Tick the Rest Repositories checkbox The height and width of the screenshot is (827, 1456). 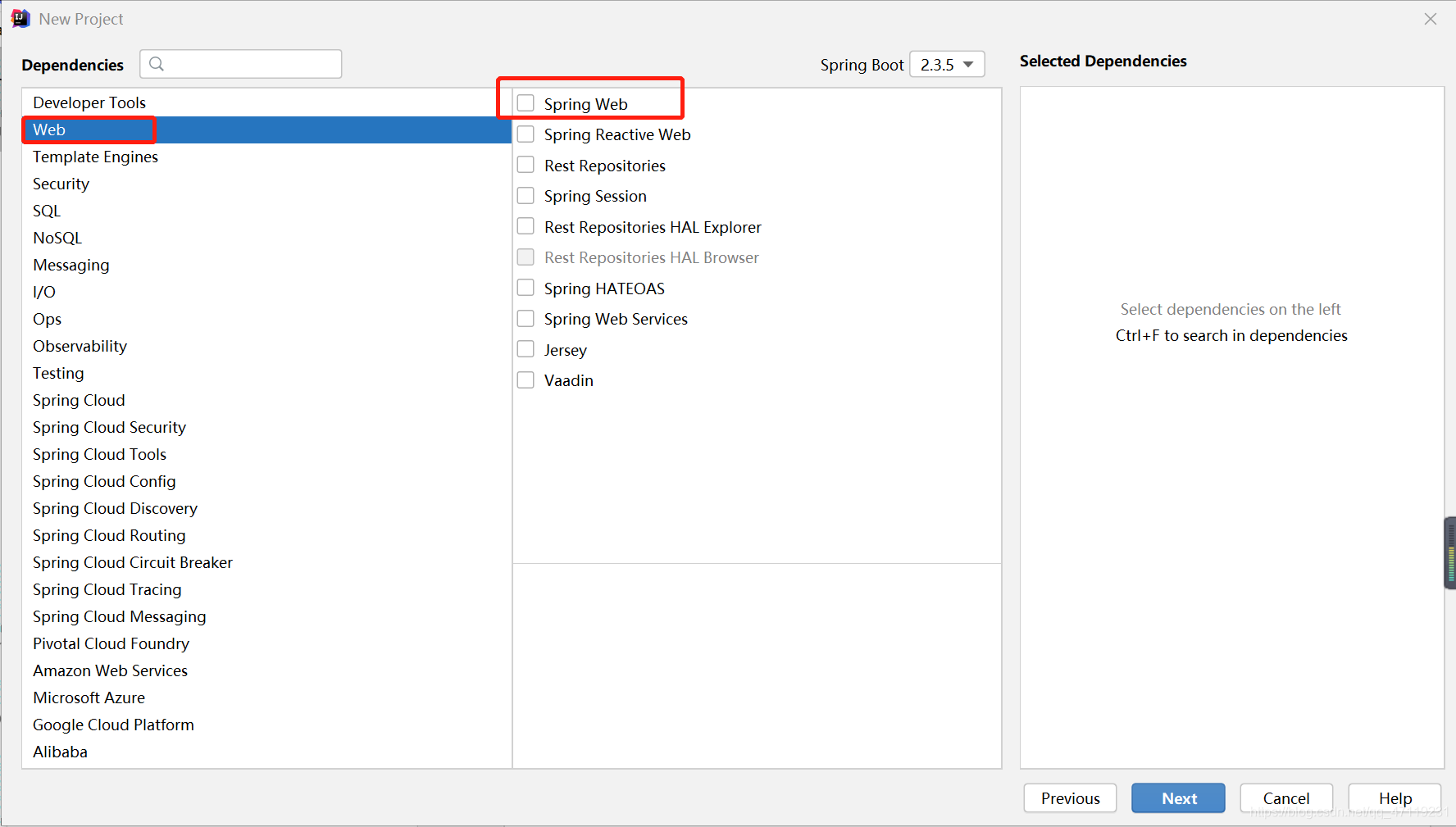point(526,165)
